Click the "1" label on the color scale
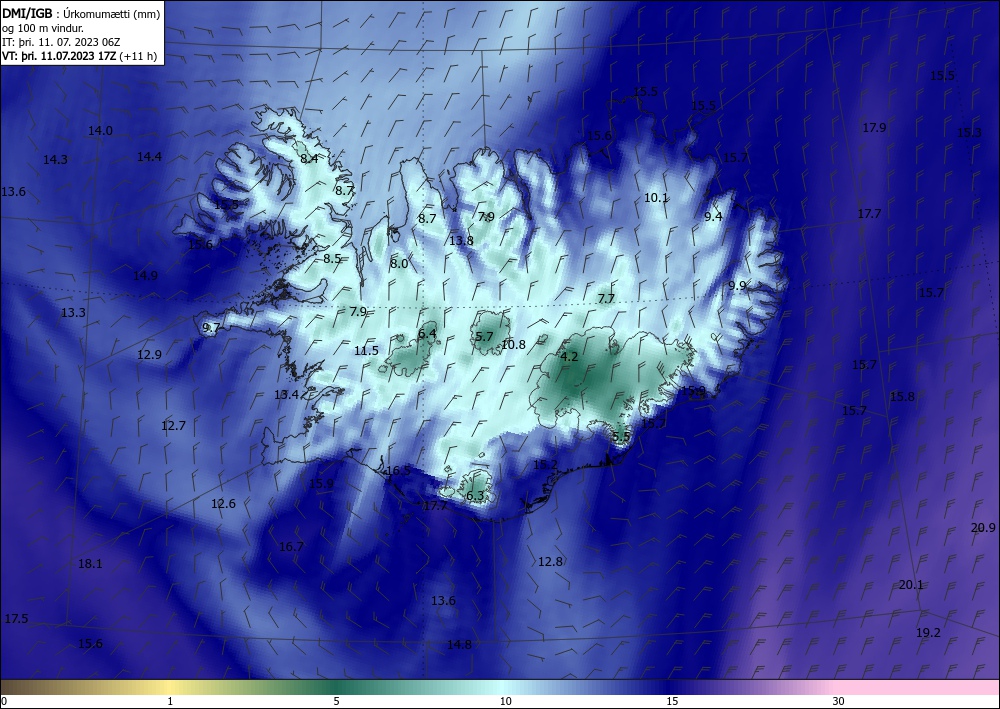Image resolution: width=1000 pixels, height=709 pixels. pyautogui.click(x=170, y=701)
